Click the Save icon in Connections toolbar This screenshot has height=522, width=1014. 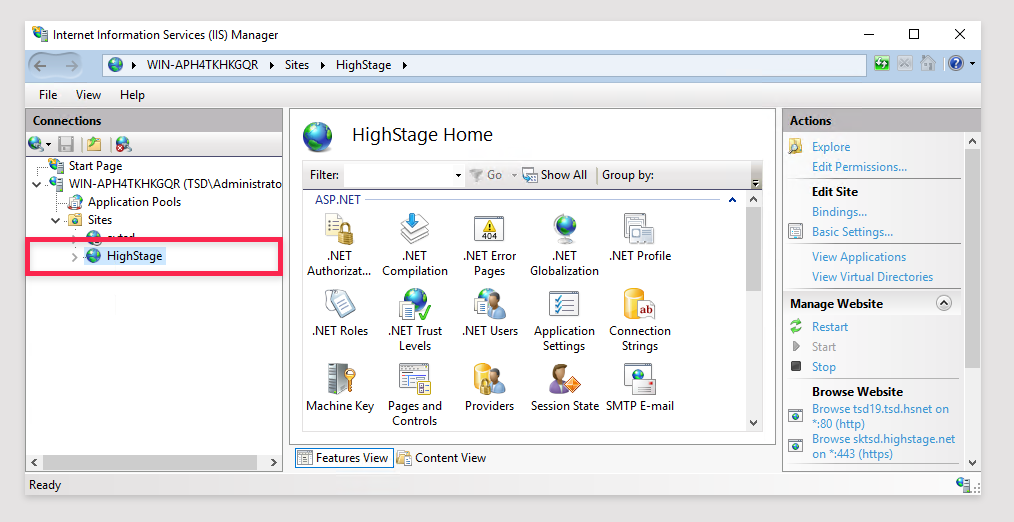(x=66, y=144)
